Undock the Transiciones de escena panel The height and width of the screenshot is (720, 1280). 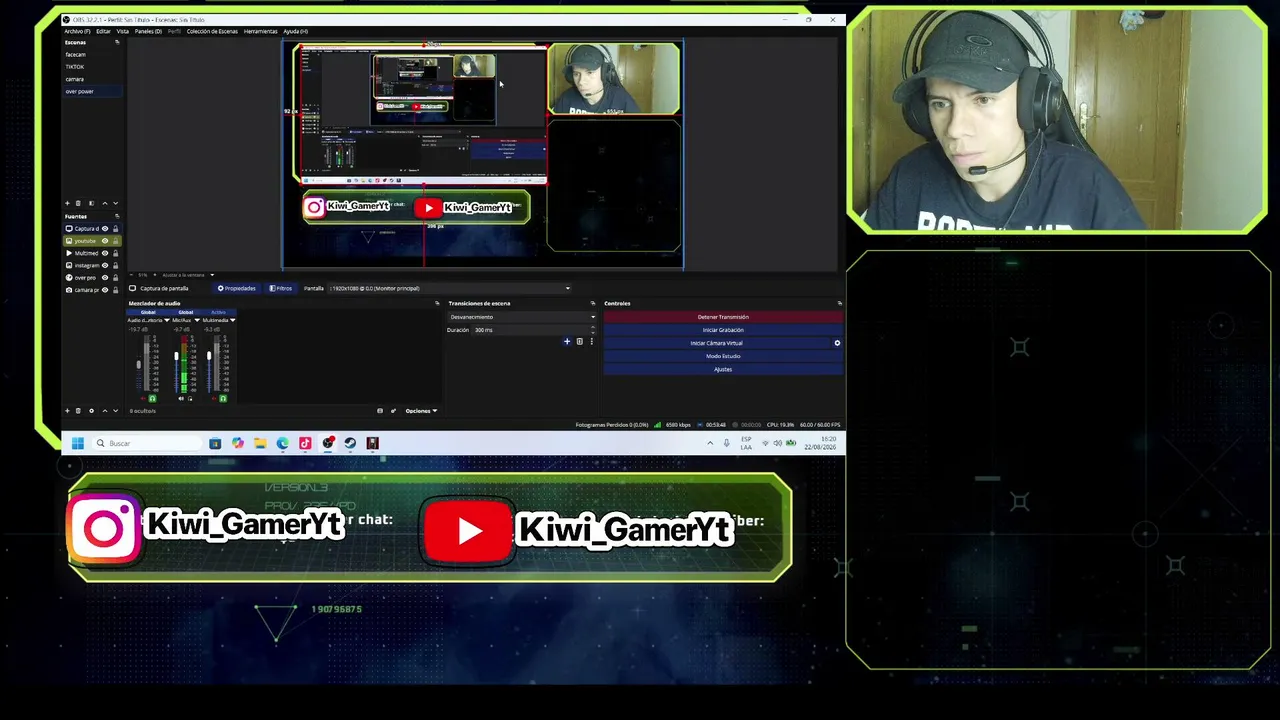(x=592, y=303)
